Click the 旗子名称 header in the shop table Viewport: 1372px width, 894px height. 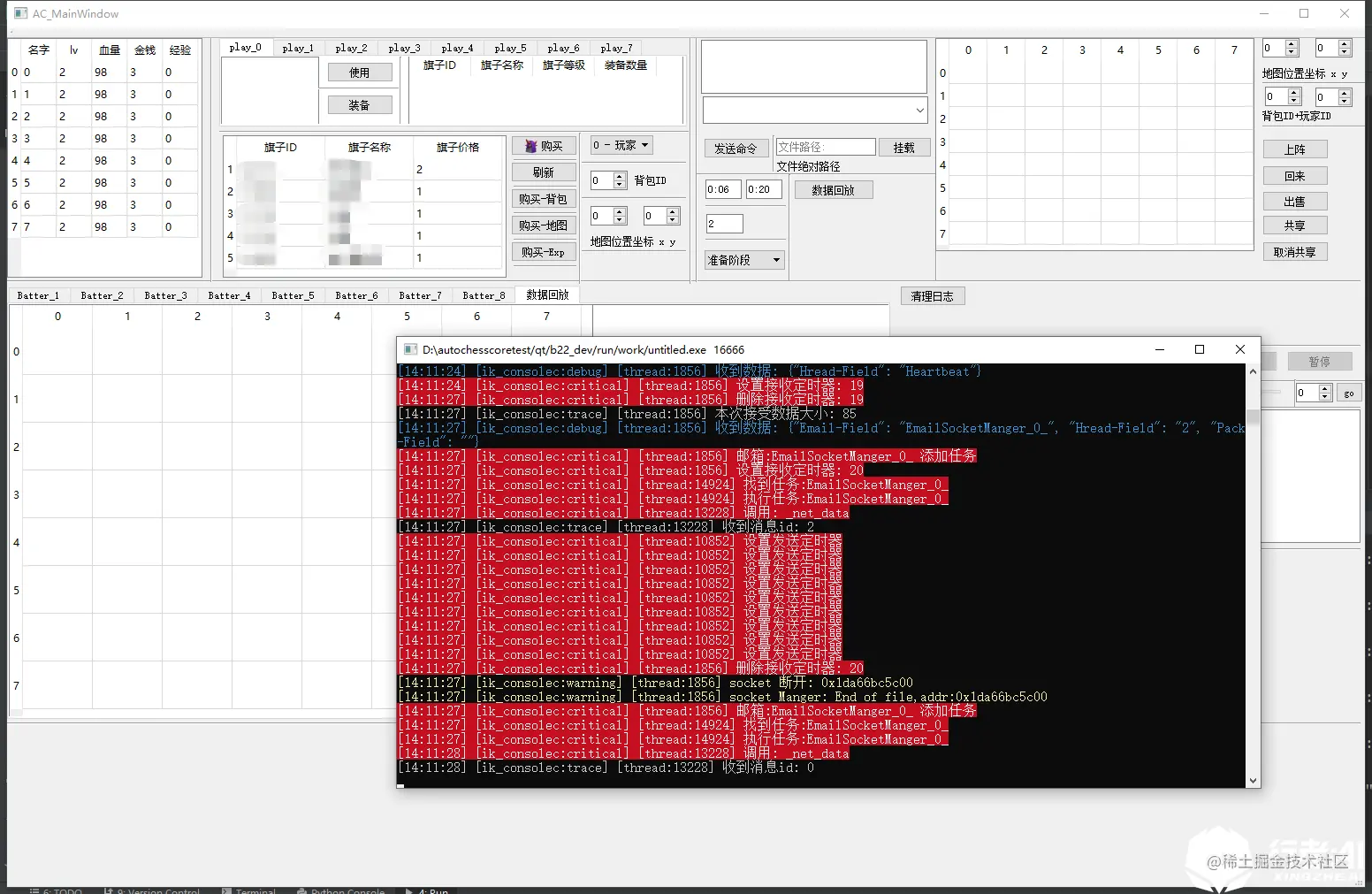(370, 147)
